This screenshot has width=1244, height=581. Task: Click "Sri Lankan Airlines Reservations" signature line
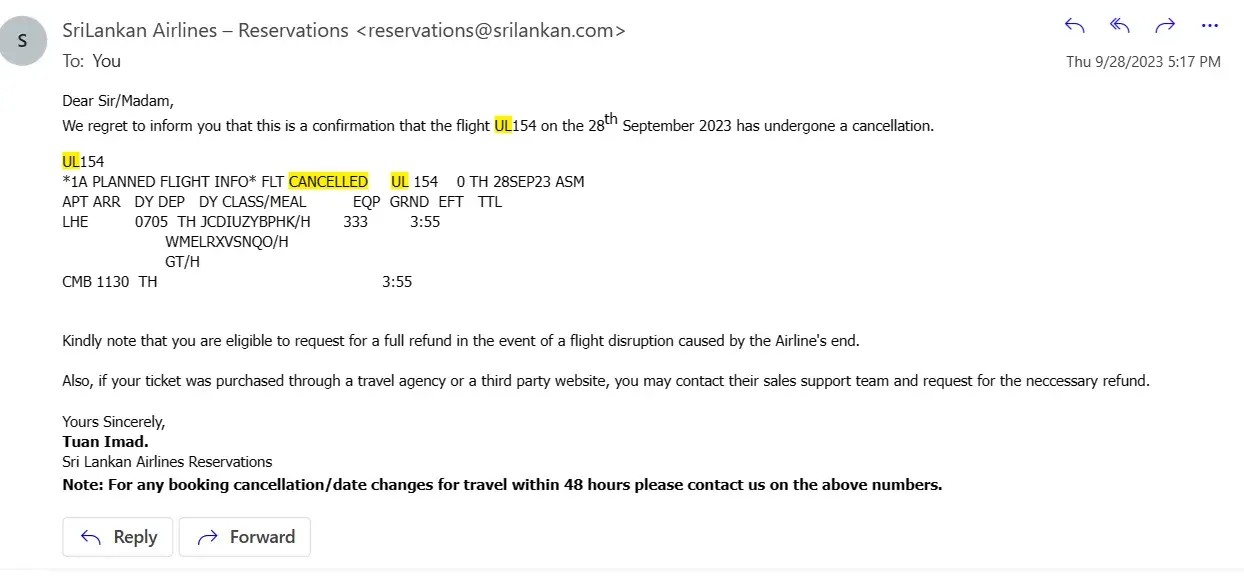[x=167, y=462]
